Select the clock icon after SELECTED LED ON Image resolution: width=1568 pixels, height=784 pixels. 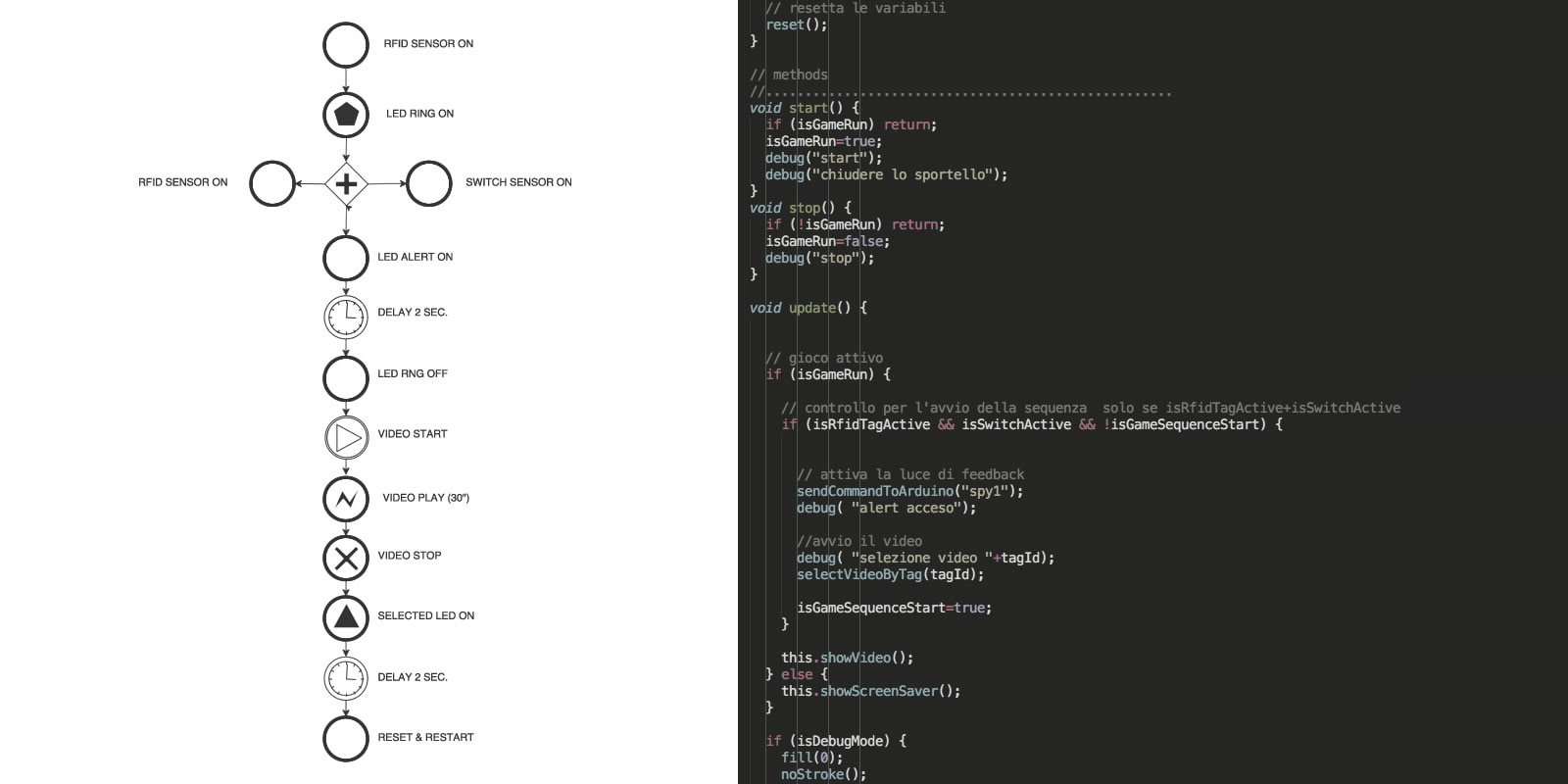coord(346,677)
